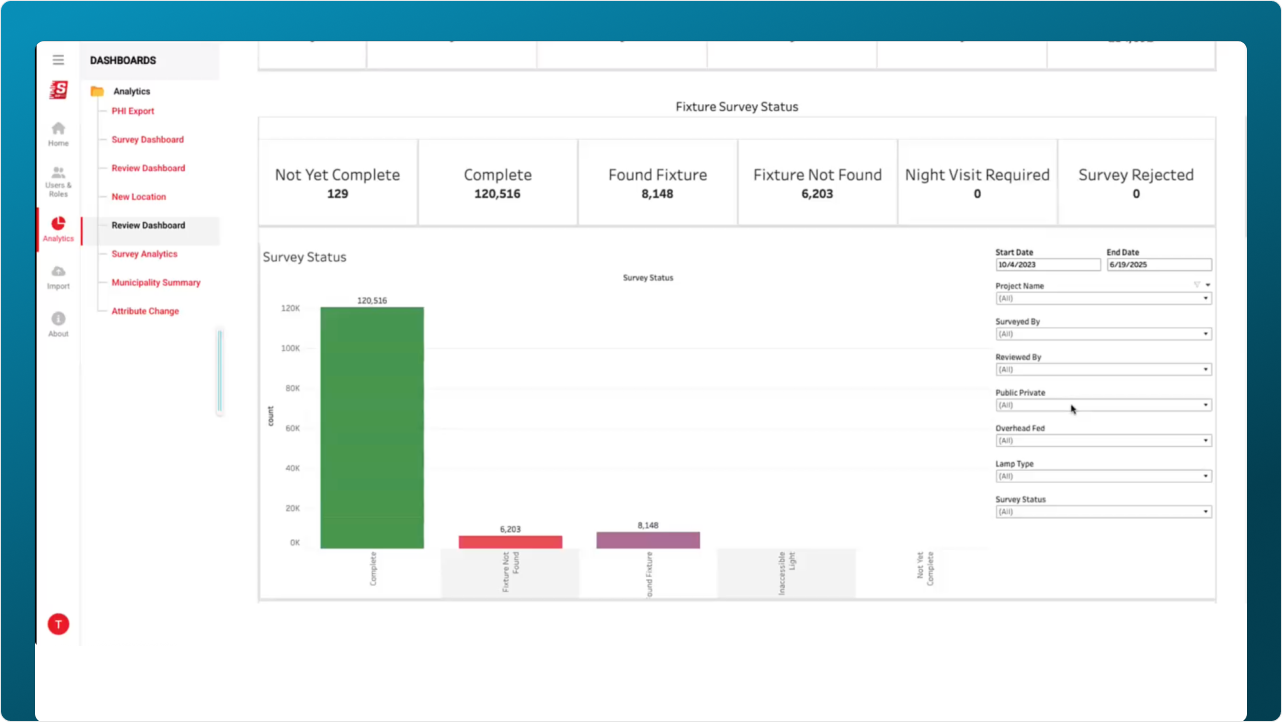Open the PHI Export dashboard

point(133,111)
